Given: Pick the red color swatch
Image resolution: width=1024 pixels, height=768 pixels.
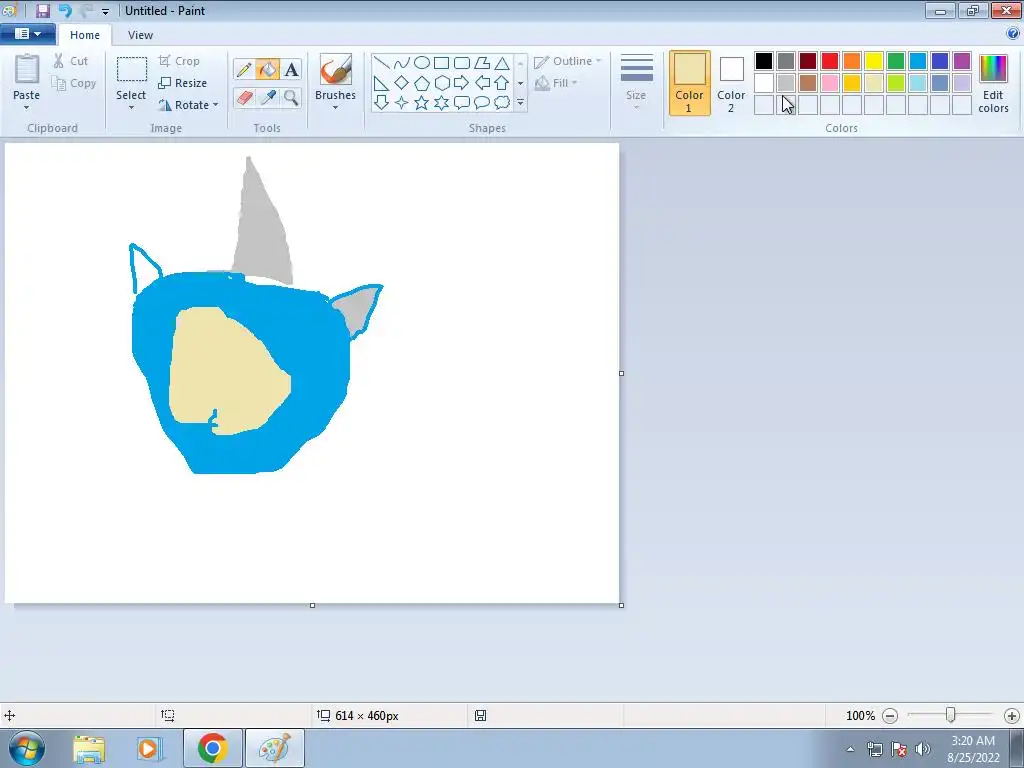Looking at the screenshot, I should coord(830,61).
